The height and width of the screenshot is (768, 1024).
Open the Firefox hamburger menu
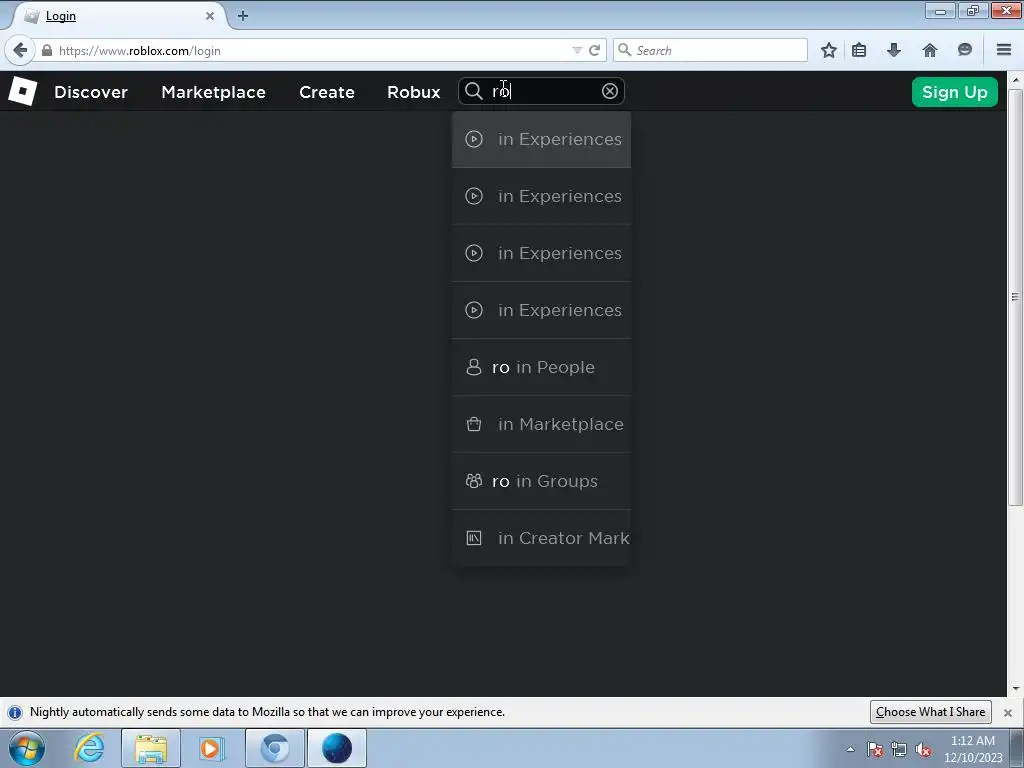(1004, 50)
